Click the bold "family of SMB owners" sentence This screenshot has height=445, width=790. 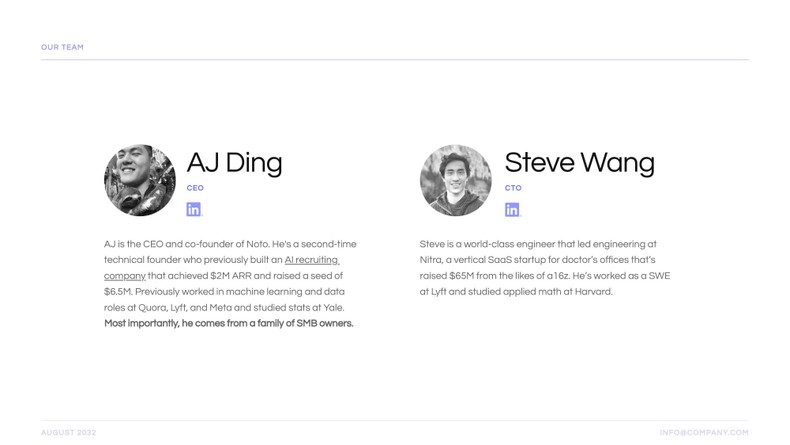pyautogui.click(x=229, y=323)
